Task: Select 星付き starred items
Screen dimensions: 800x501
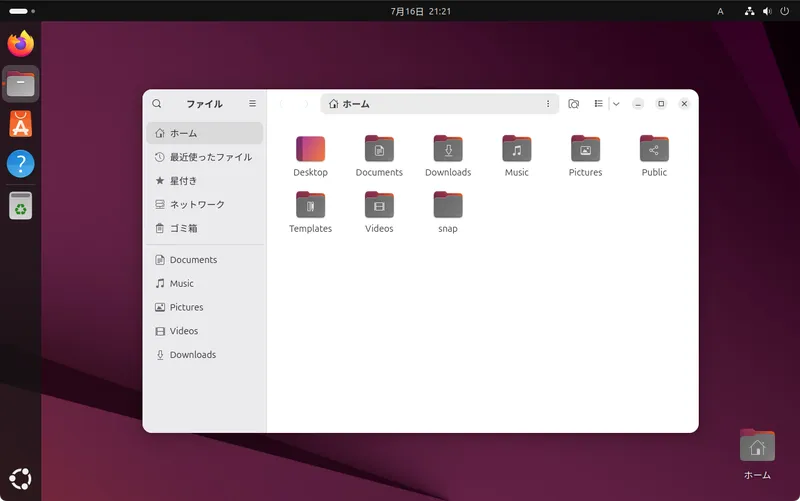Action: [x=205, y=181]
